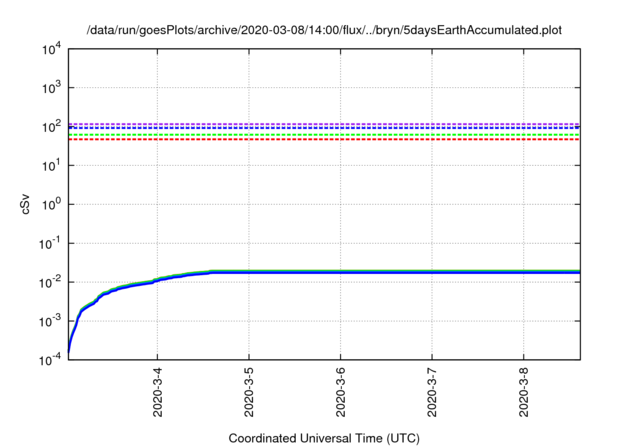This screenshot has width=640, height=448.
Task: Click the Coordinated Universal Time (UTC) label
Action: click(324, 438)
